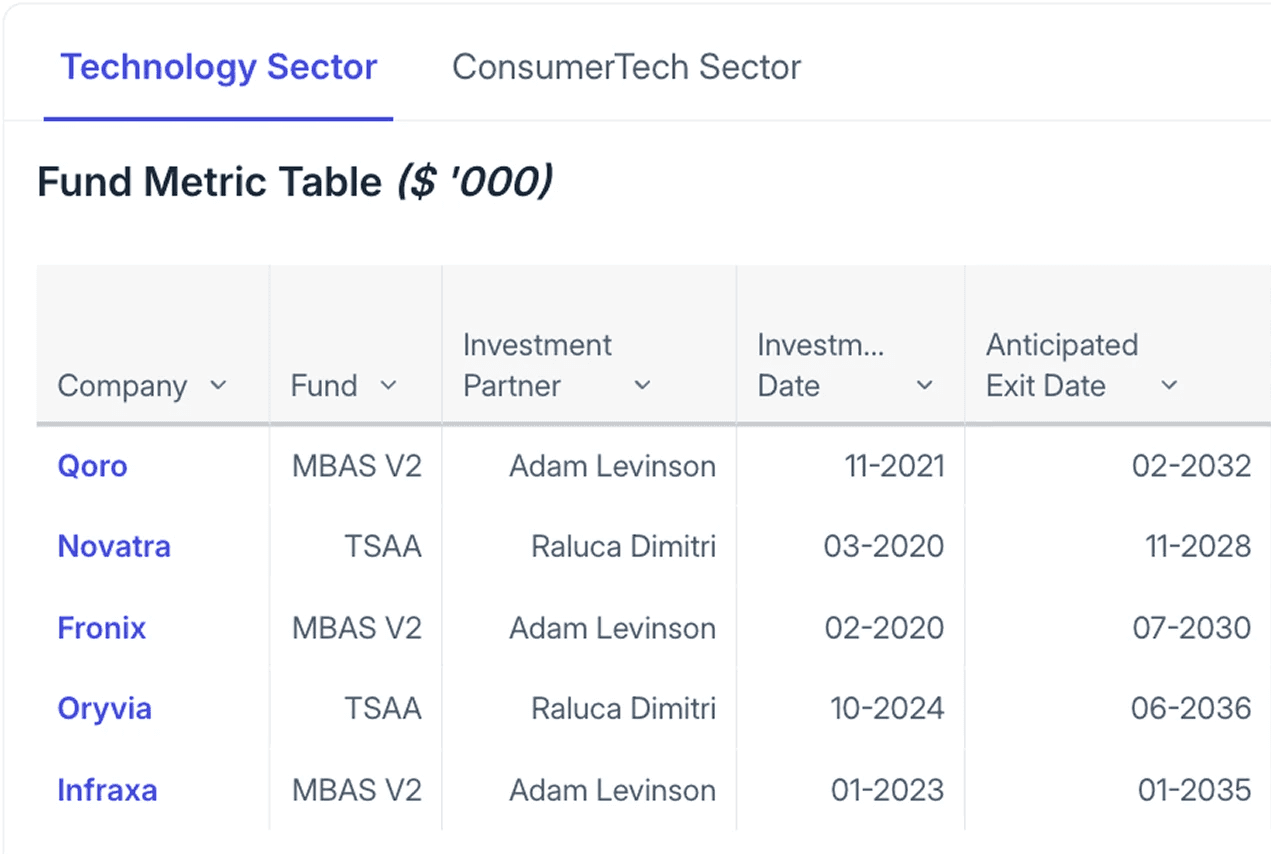Open the Oryvia company link
This screenshot has height=855, width=1271.
pyautogui.click(x=105, y=709)
